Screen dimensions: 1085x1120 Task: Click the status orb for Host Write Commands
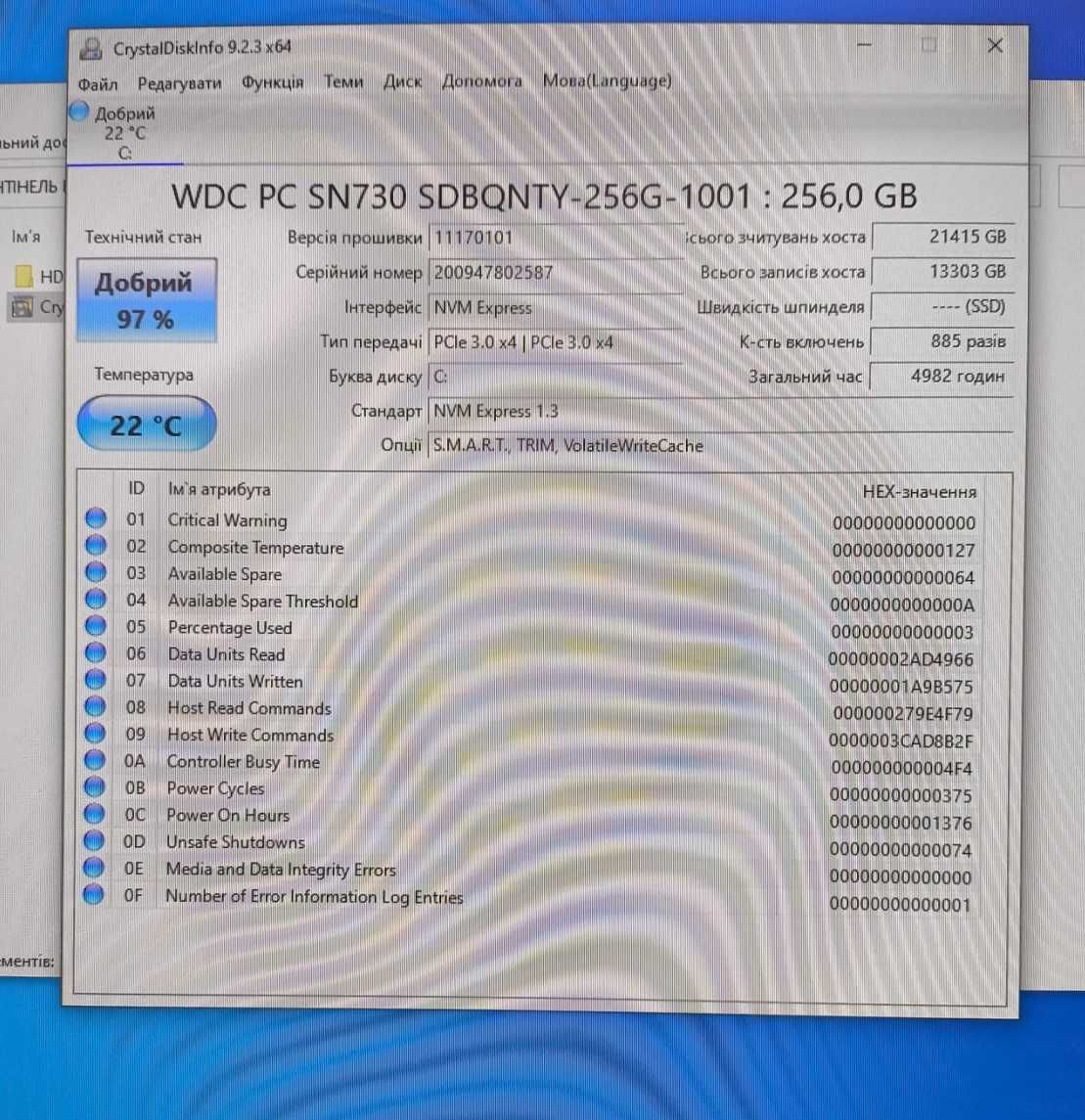pos(94,734)
